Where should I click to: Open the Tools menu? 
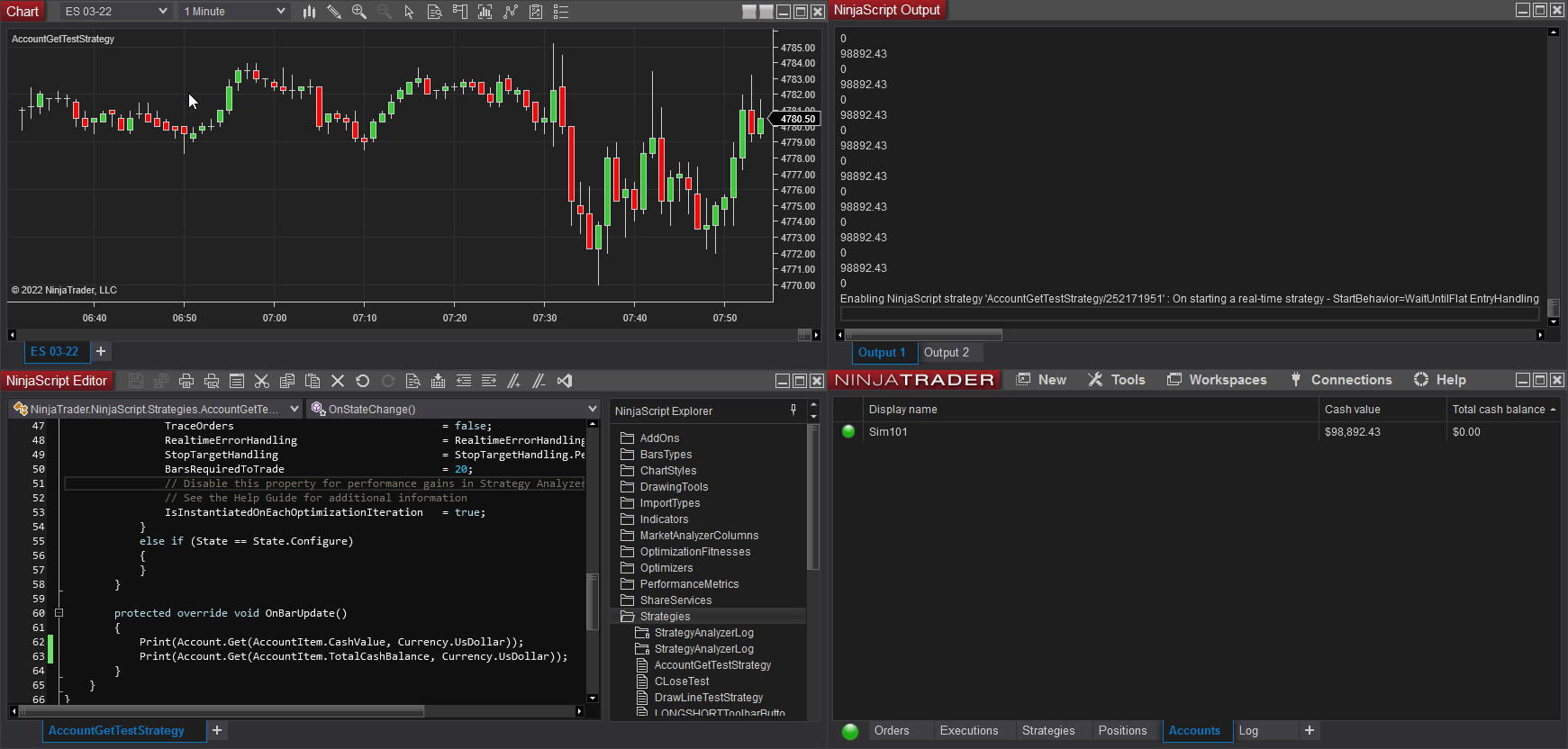(x=1117, y=380)
